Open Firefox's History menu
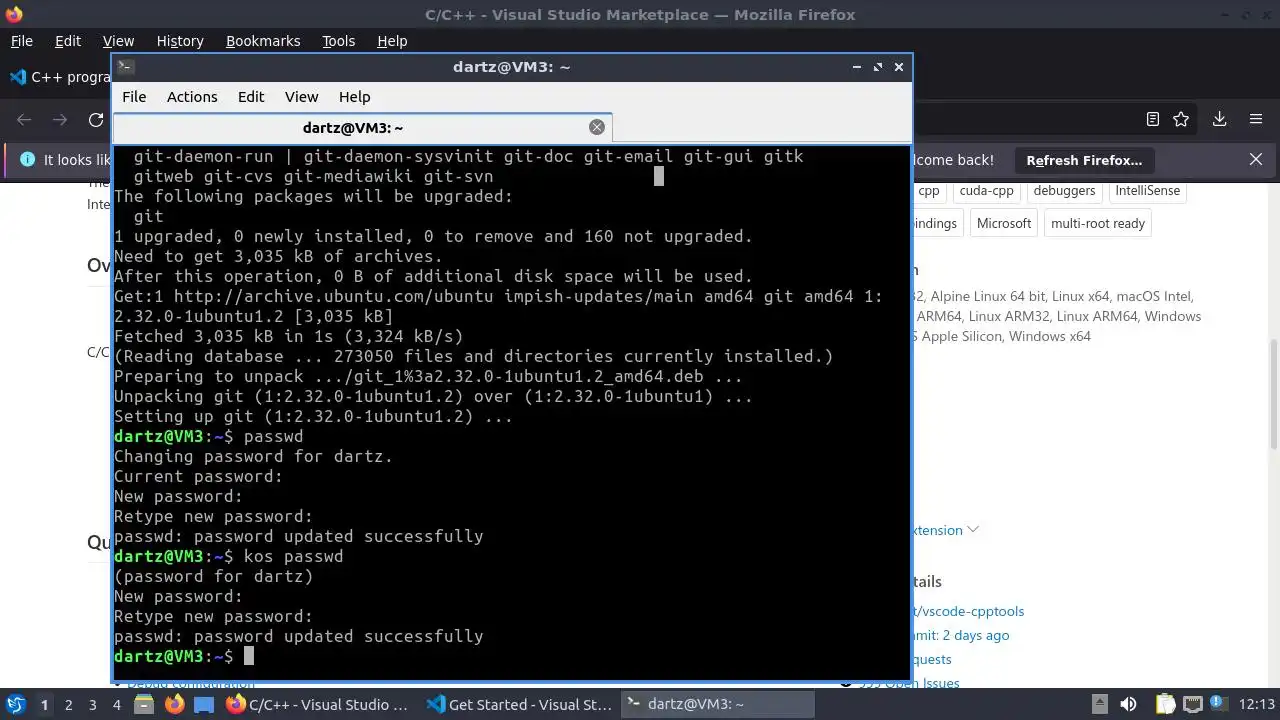 tap(180, 41)
